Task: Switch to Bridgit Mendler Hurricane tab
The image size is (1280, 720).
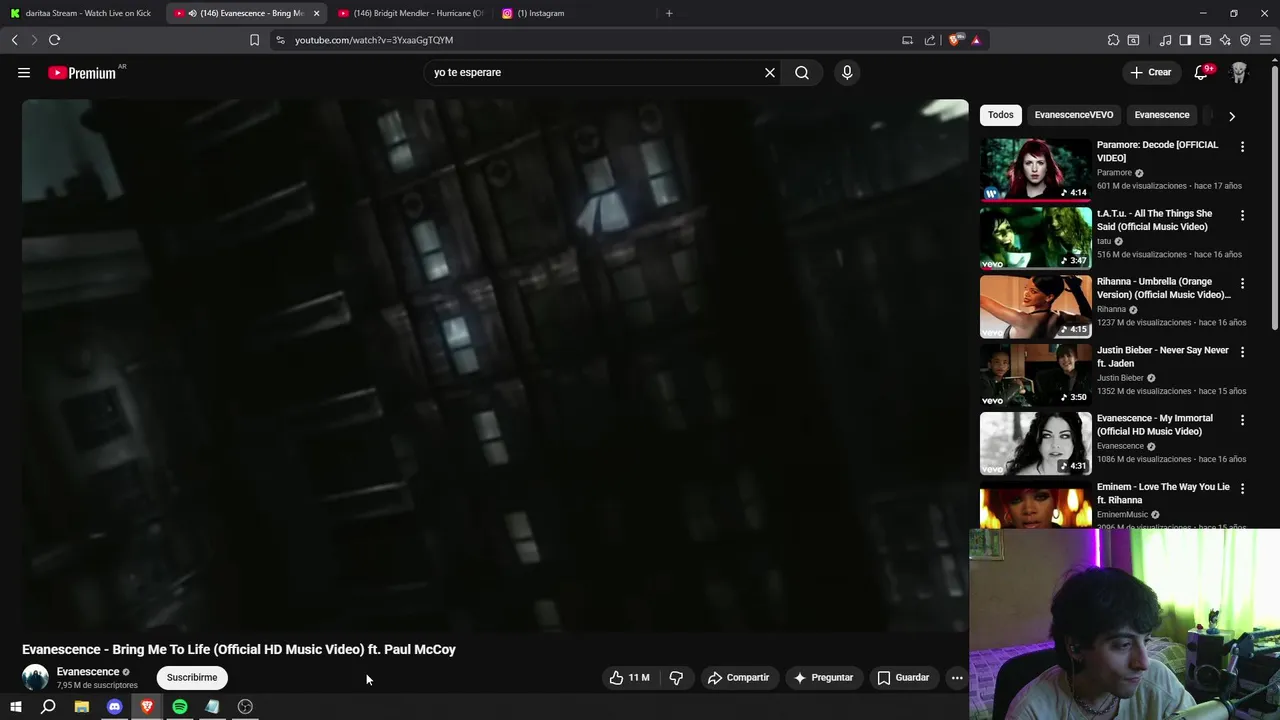Action: pyautogui.click(x=411, y=13)
